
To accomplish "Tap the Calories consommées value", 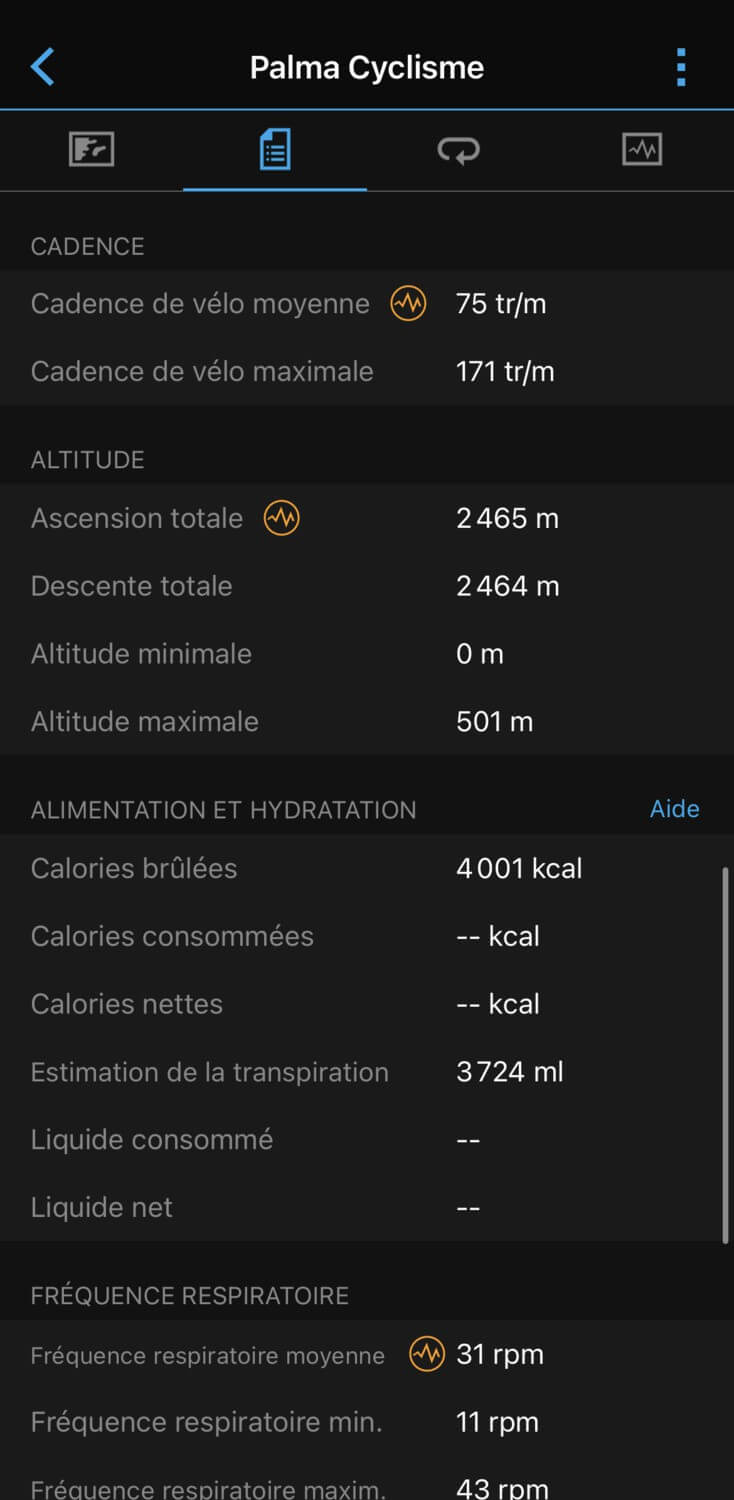I will [x=498, y=936].
